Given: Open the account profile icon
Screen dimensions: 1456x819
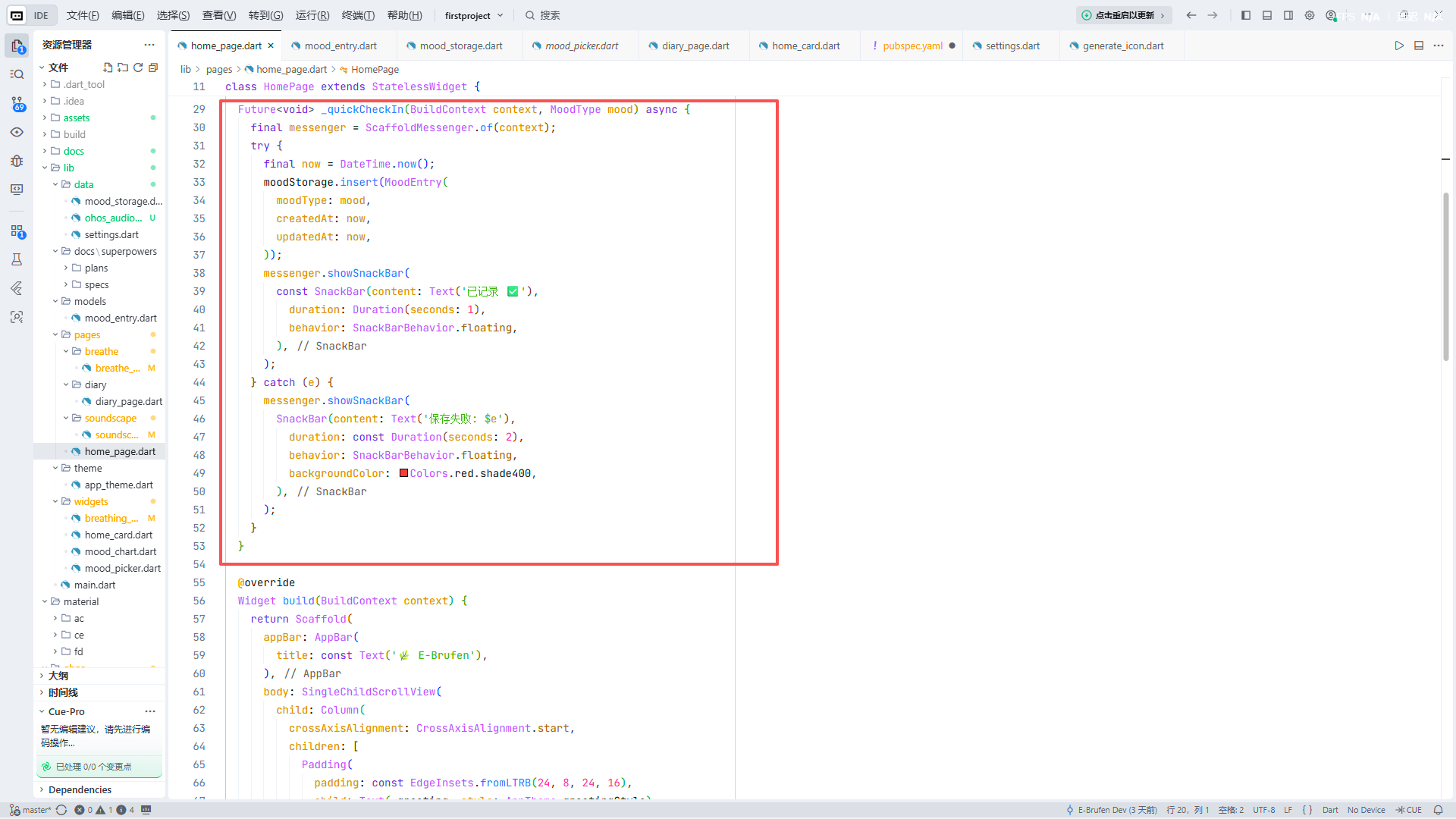Looking at the screenshot, I should coord(1331,15).
